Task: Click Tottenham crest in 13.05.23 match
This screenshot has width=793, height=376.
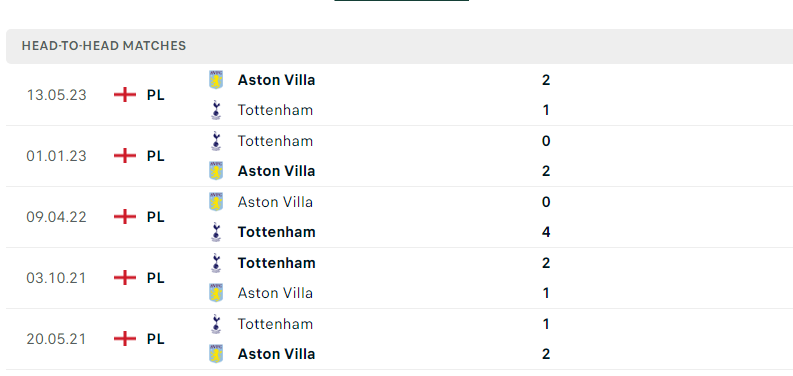Action: pos(216,110)
